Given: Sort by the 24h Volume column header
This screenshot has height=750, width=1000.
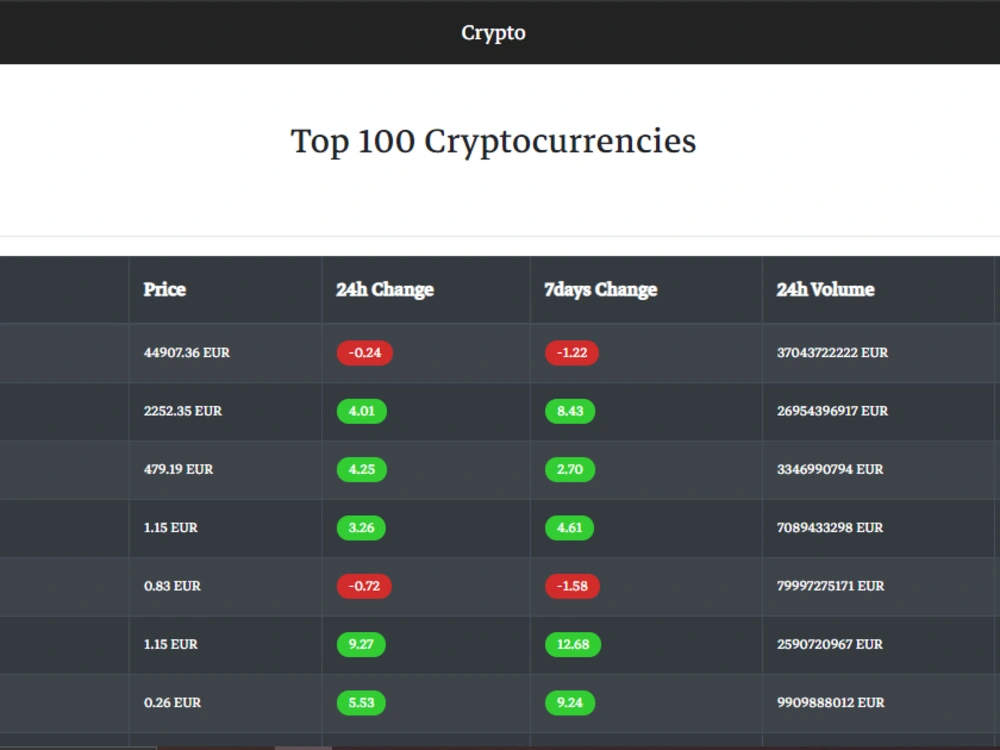Looking at the screenshot, I should tap(825, 290).
